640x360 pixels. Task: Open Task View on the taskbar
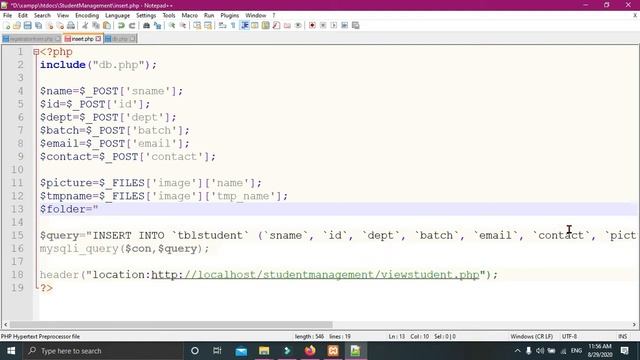[x=217, y=351]
